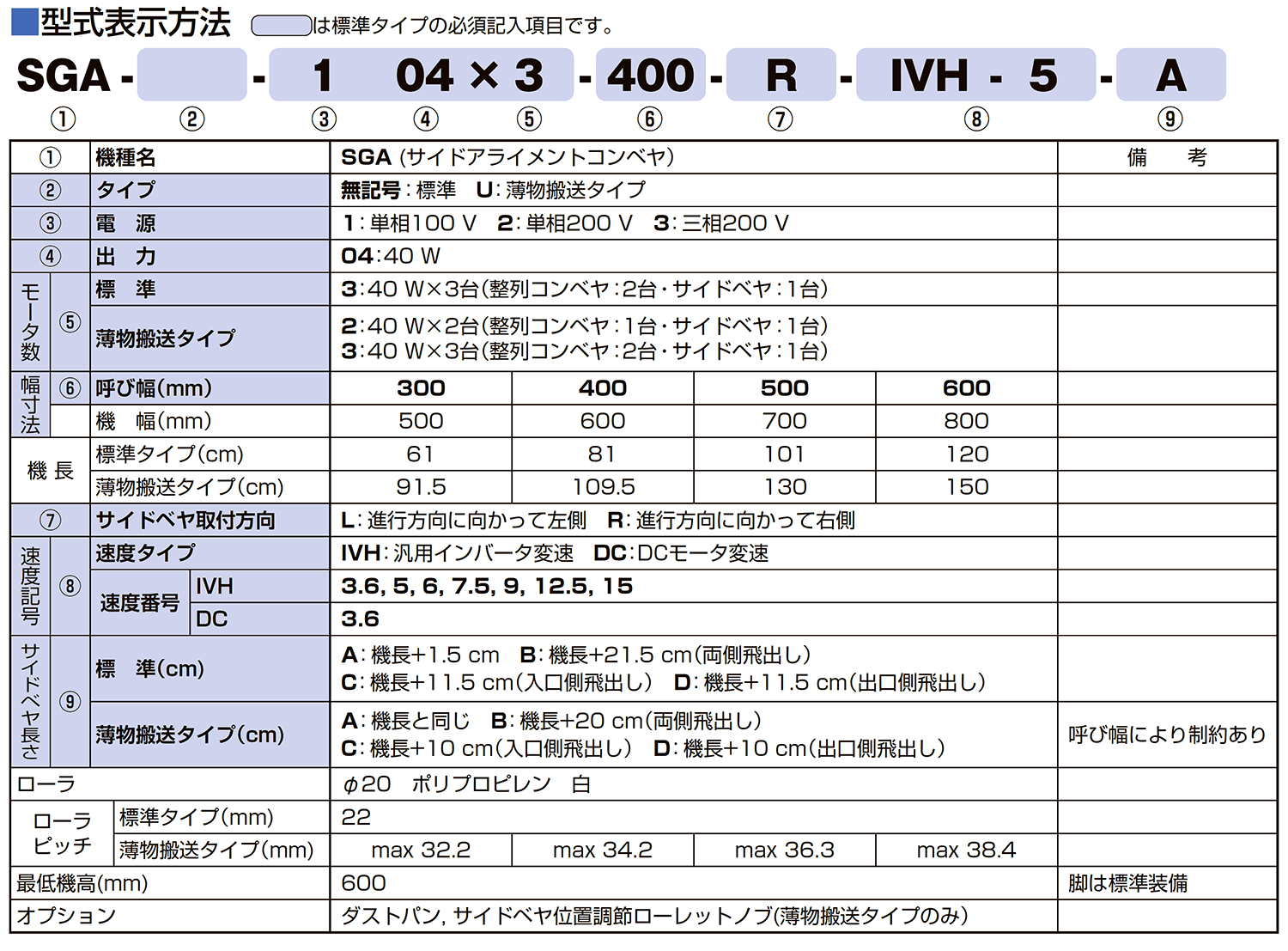Click the 出力 row label
Screen dimensions: 1288x951
(x=126, y=256)
